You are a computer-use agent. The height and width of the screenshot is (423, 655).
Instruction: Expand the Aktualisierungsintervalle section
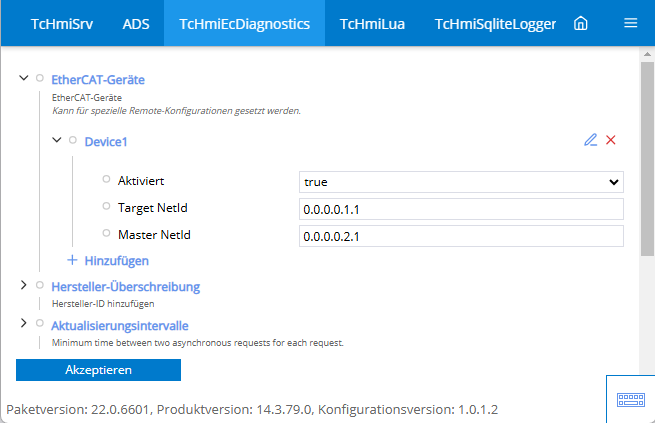[x=23, y=324]
